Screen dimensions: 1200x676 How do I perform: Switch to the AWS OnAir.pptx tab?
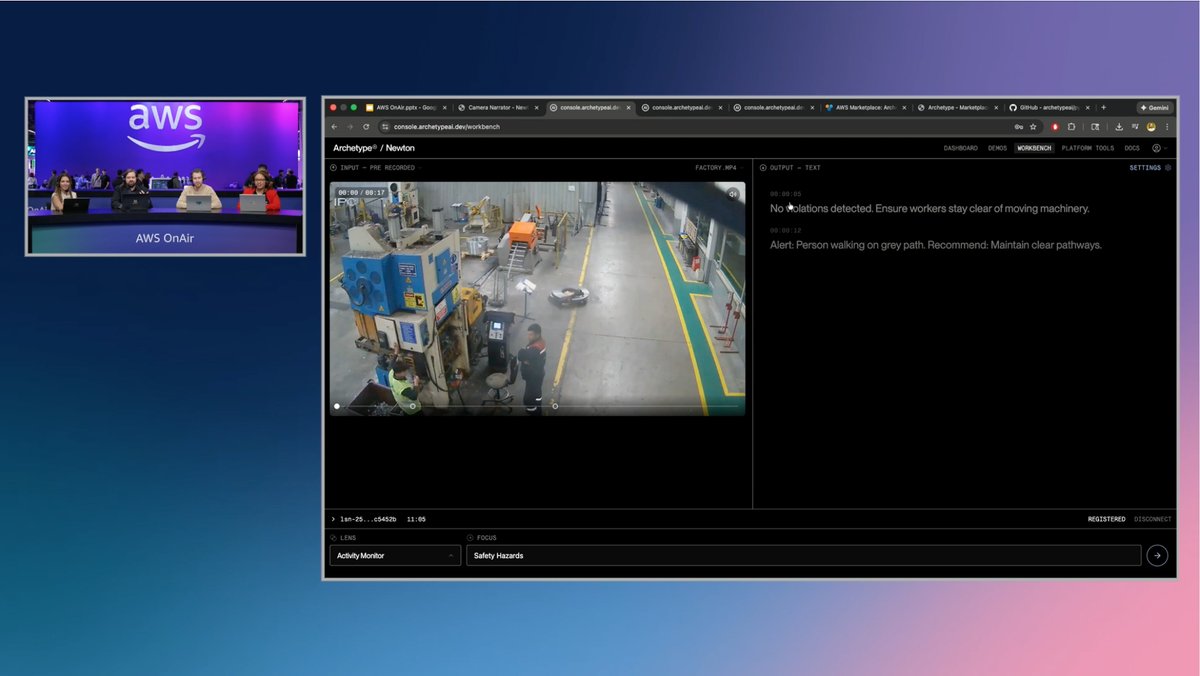[x=404, y=107]
